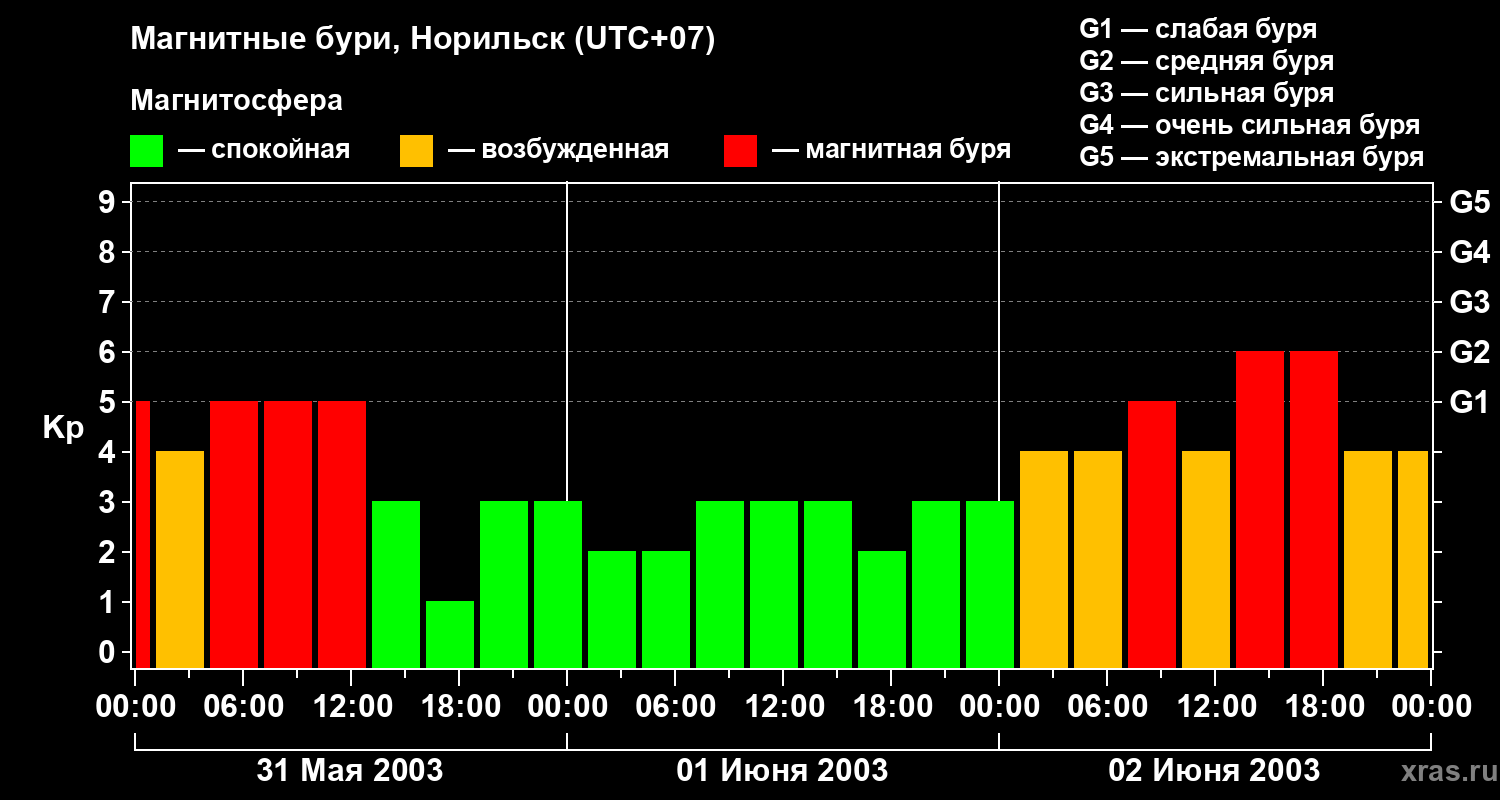Screen dimensions: 1500x800
Task: Click the «— возбужденная» legend label
Action: click(558, 150)
